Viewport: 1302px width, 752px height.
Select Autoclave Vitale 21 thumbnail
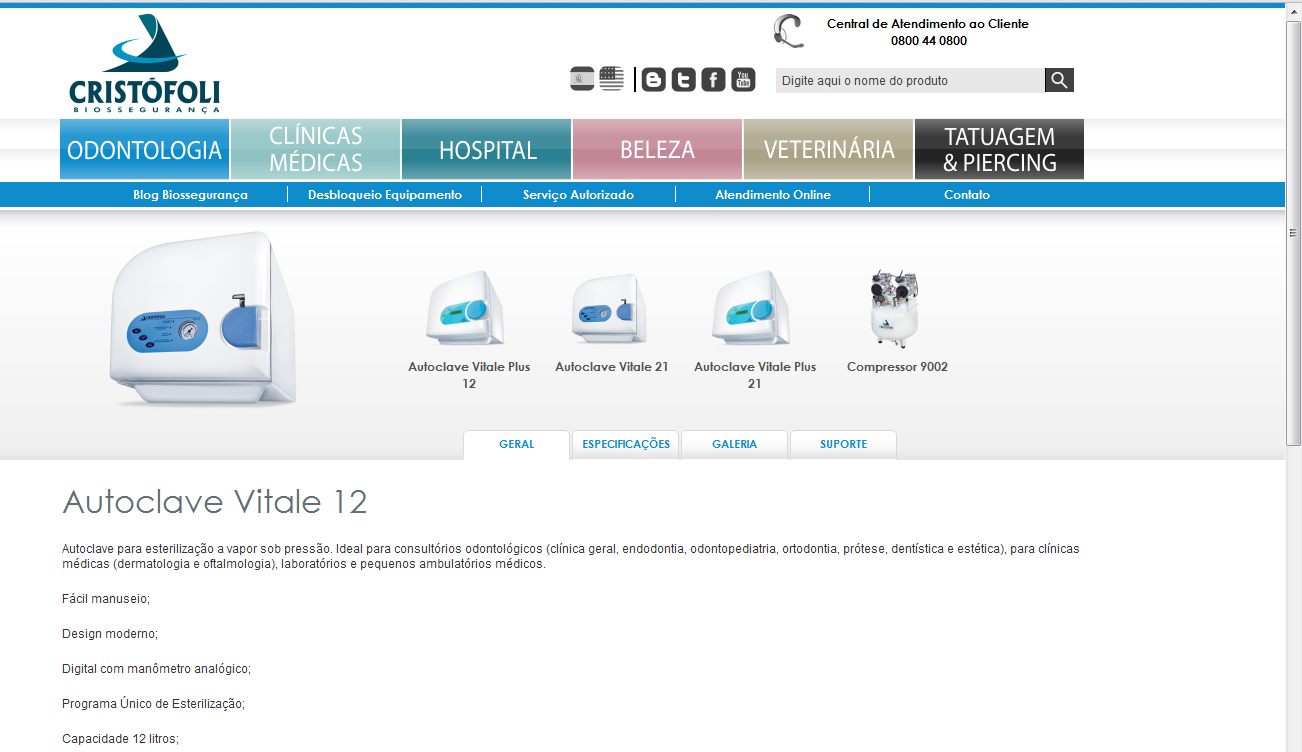coord(609,308)
